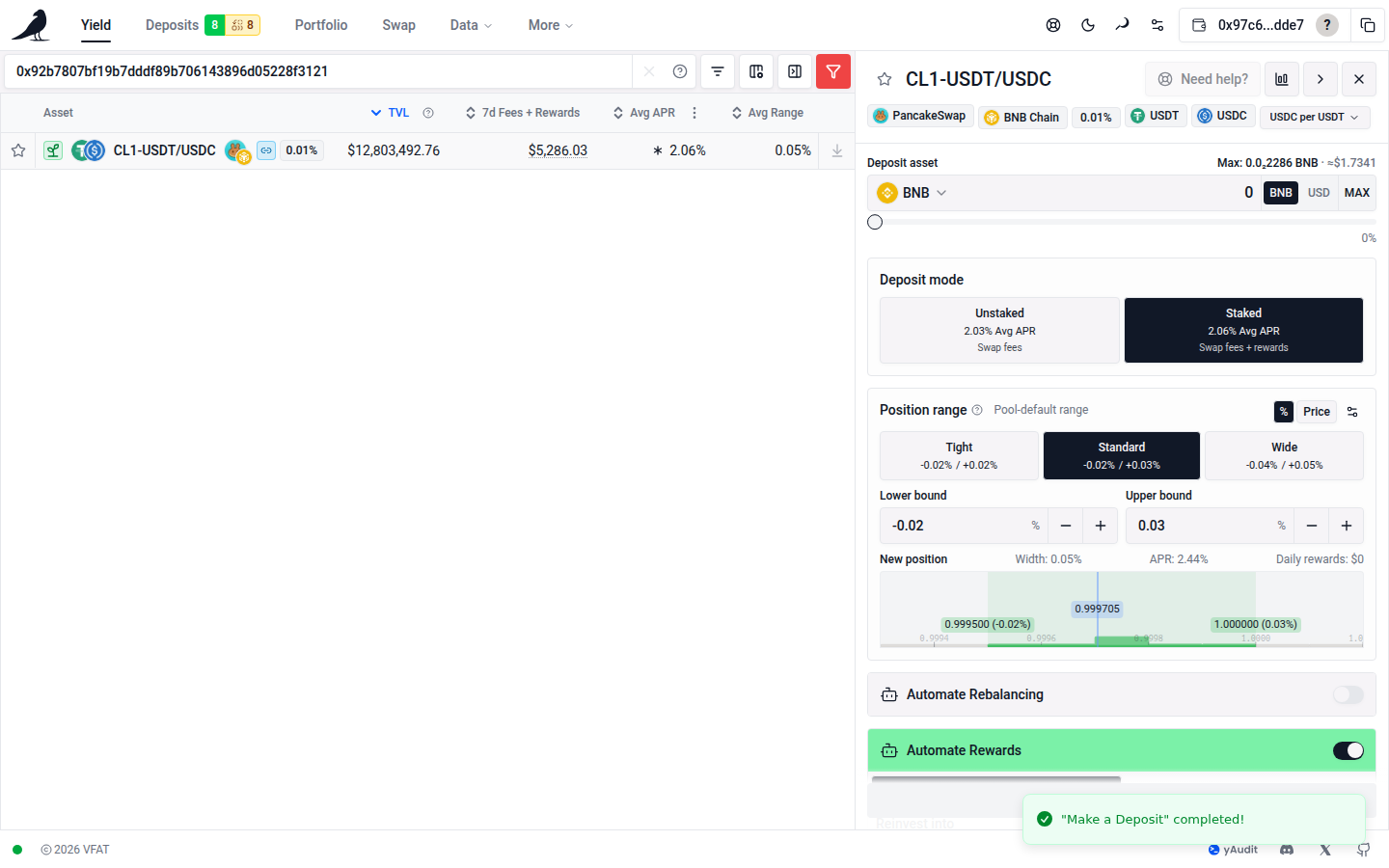Click the wallet question mark badge

[x=1327, y=25]
